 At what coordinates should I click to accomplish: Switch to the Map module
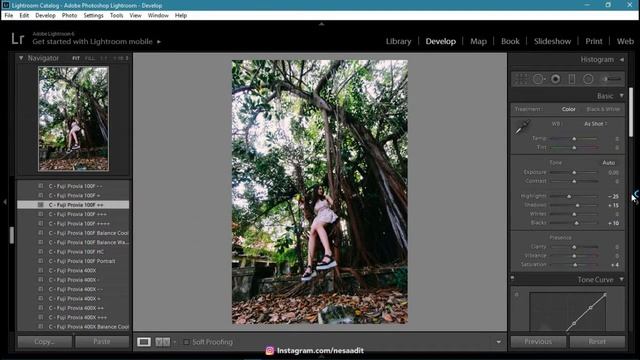coord(478,41)
